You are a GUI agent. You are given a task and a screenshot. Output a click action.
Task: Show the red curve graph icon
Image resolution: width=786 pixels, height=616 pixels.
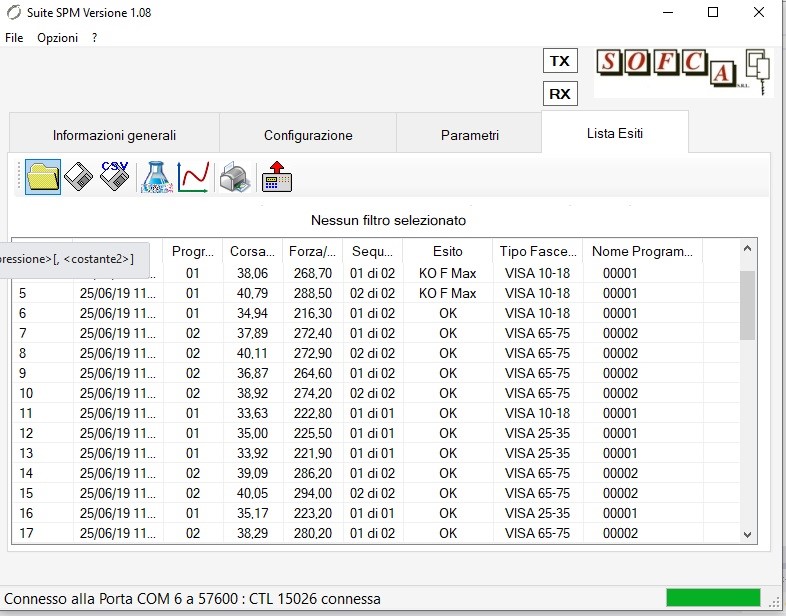coord(193,177)
